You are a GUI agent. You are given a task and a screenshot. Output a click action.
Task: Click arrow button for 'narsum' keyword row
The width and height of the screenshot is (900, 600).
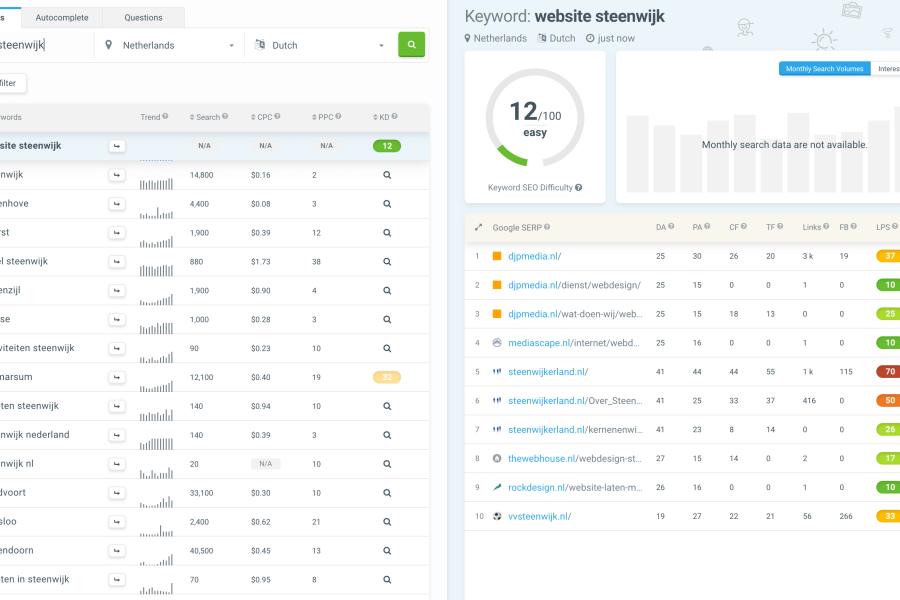tap(117, 377)
